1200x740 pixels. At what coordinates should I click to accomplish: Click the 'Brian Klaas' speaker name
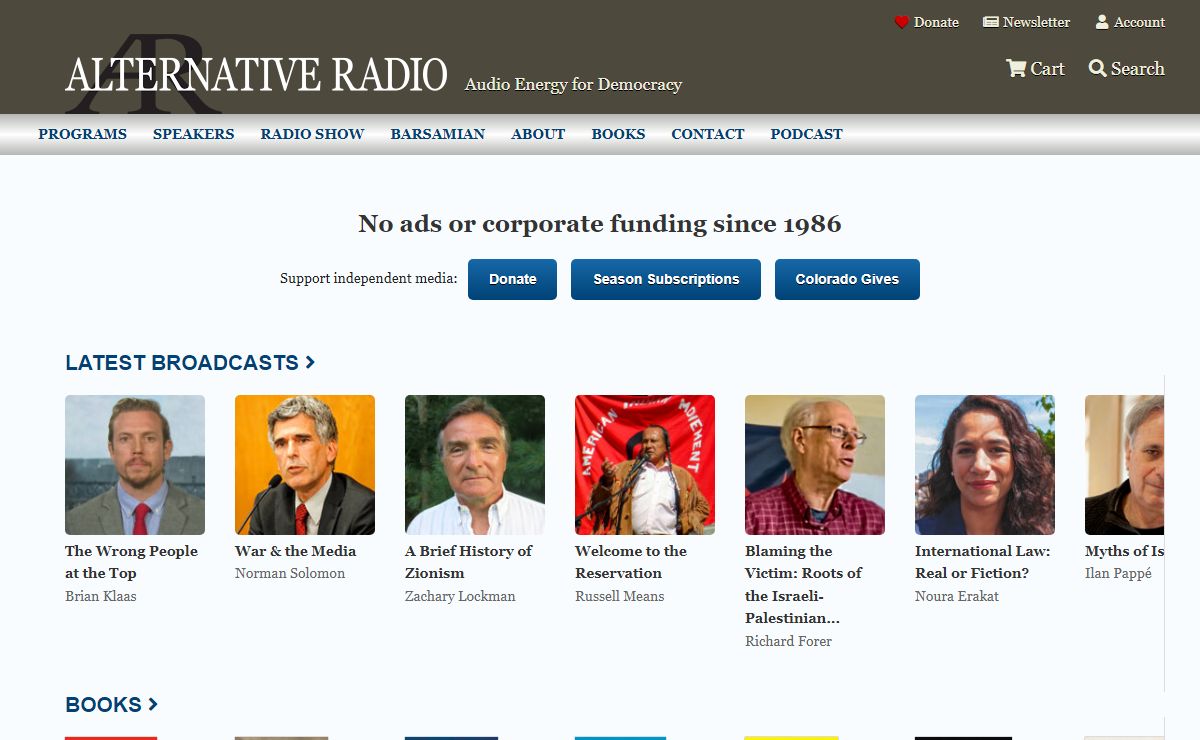(101, 596)
